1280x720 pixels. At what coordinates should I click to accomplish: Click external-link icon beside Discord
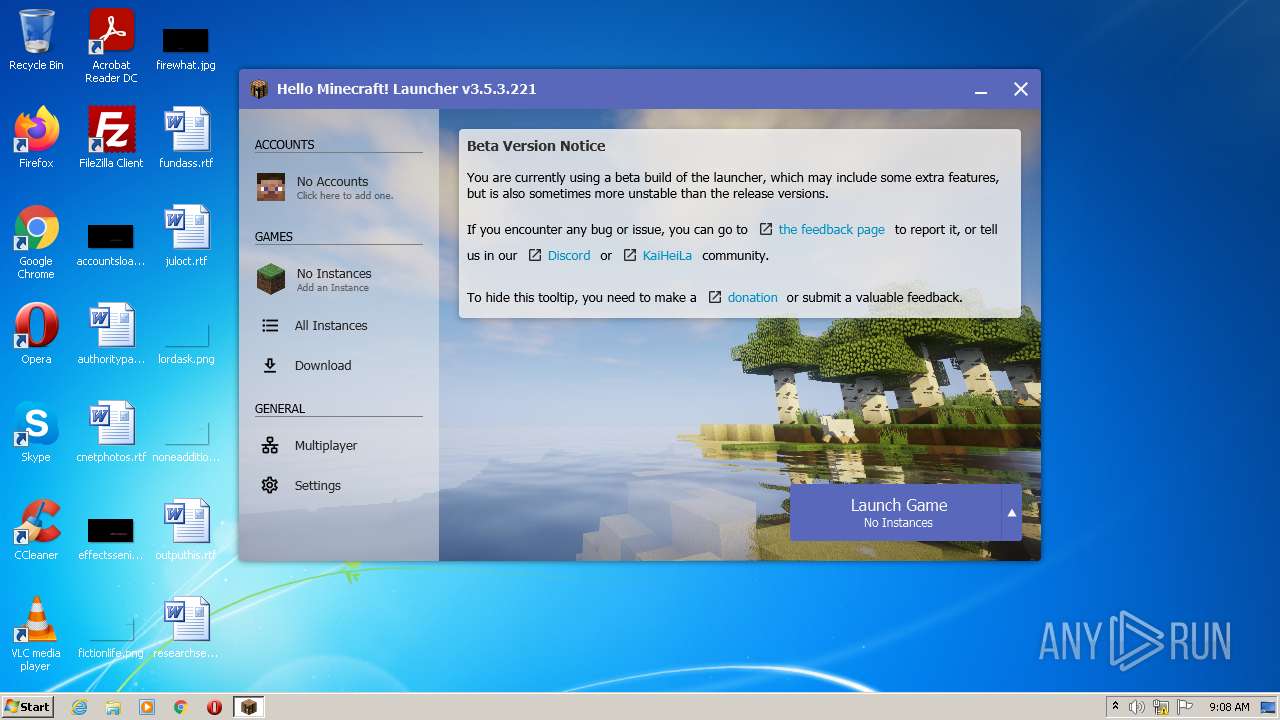(535, 255)
